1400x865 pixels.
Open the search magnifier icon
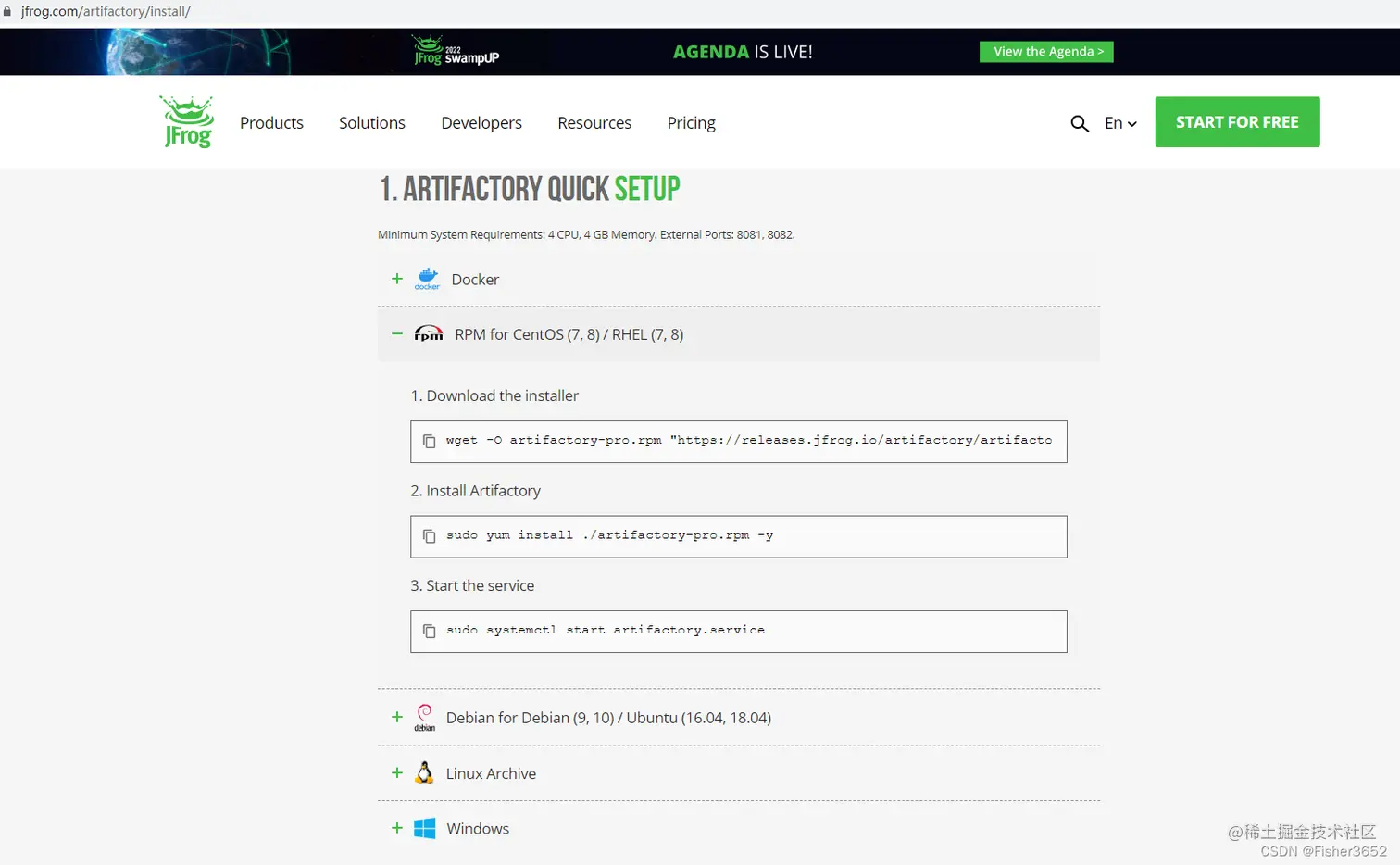[x=1079, y=123]
